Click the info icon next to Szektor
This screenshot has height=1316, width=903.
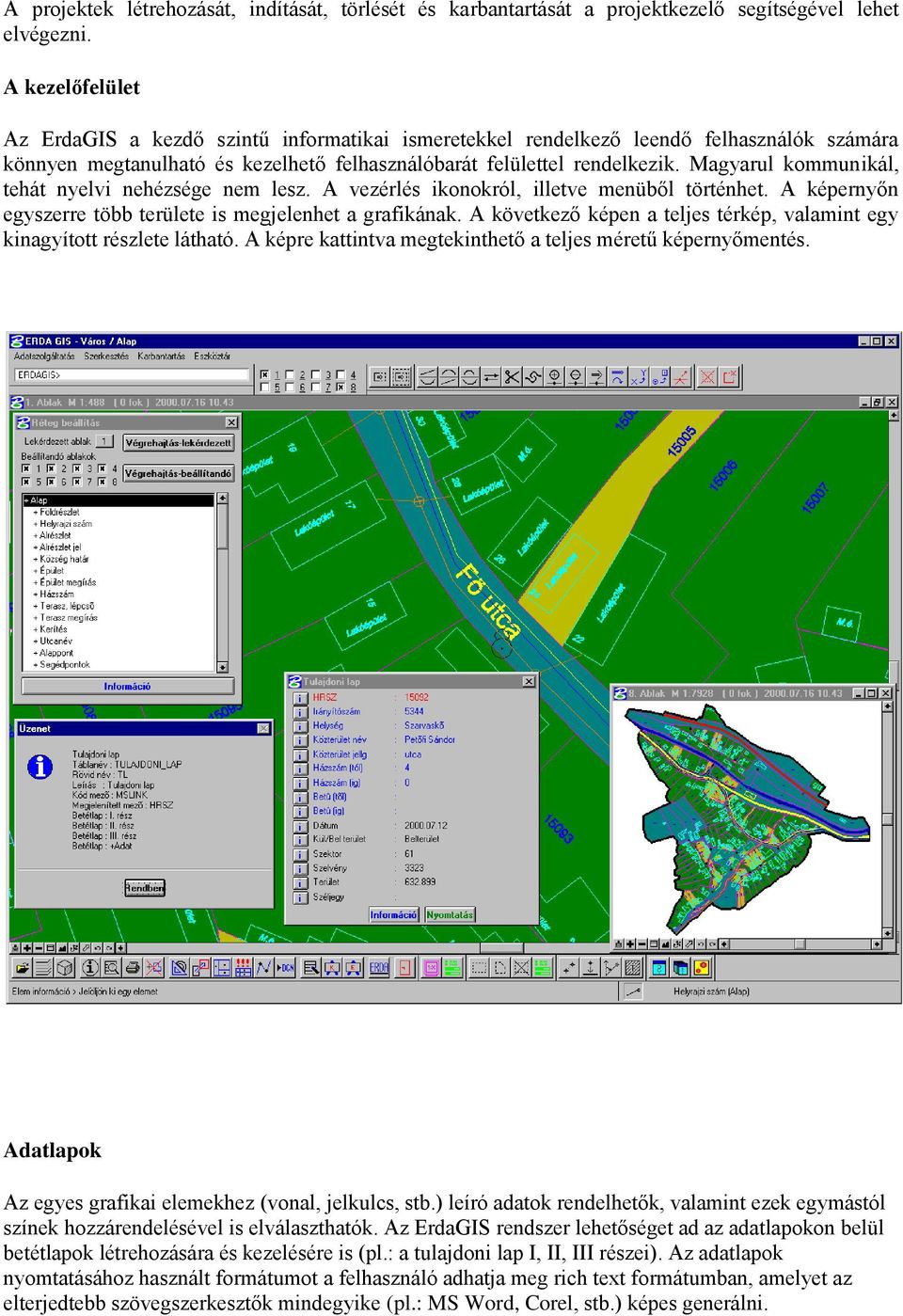coord(300,854)
